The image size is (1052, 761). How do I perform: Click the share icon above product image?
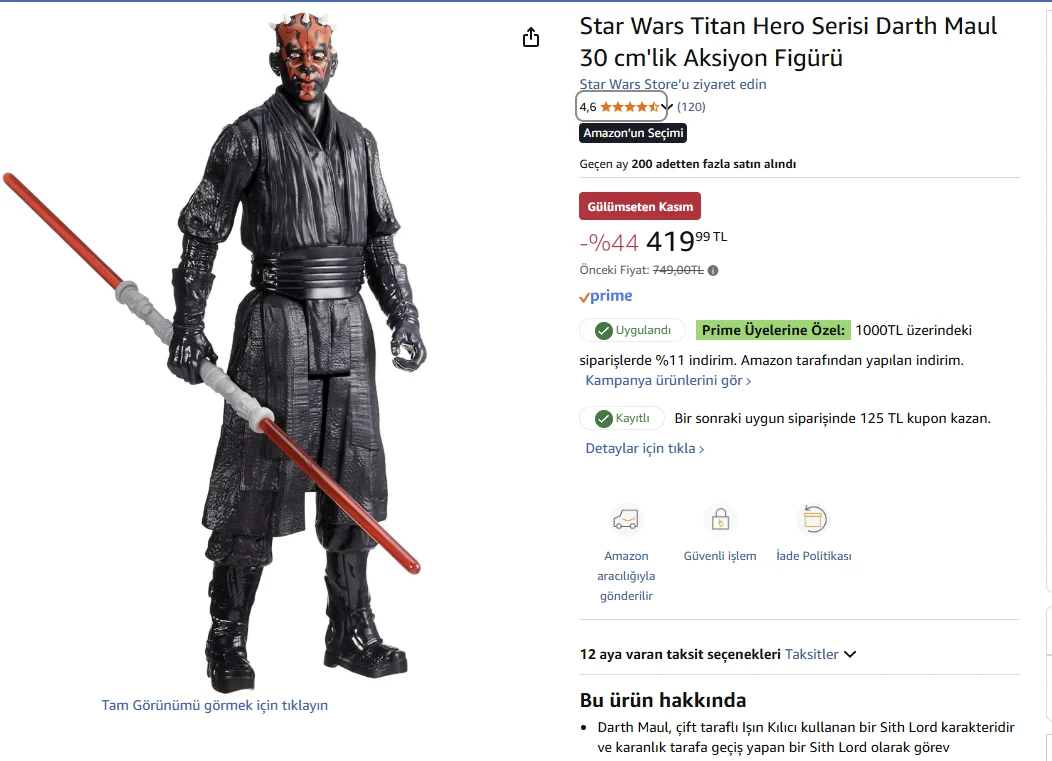pyautogui.click(x=531, y=38)
